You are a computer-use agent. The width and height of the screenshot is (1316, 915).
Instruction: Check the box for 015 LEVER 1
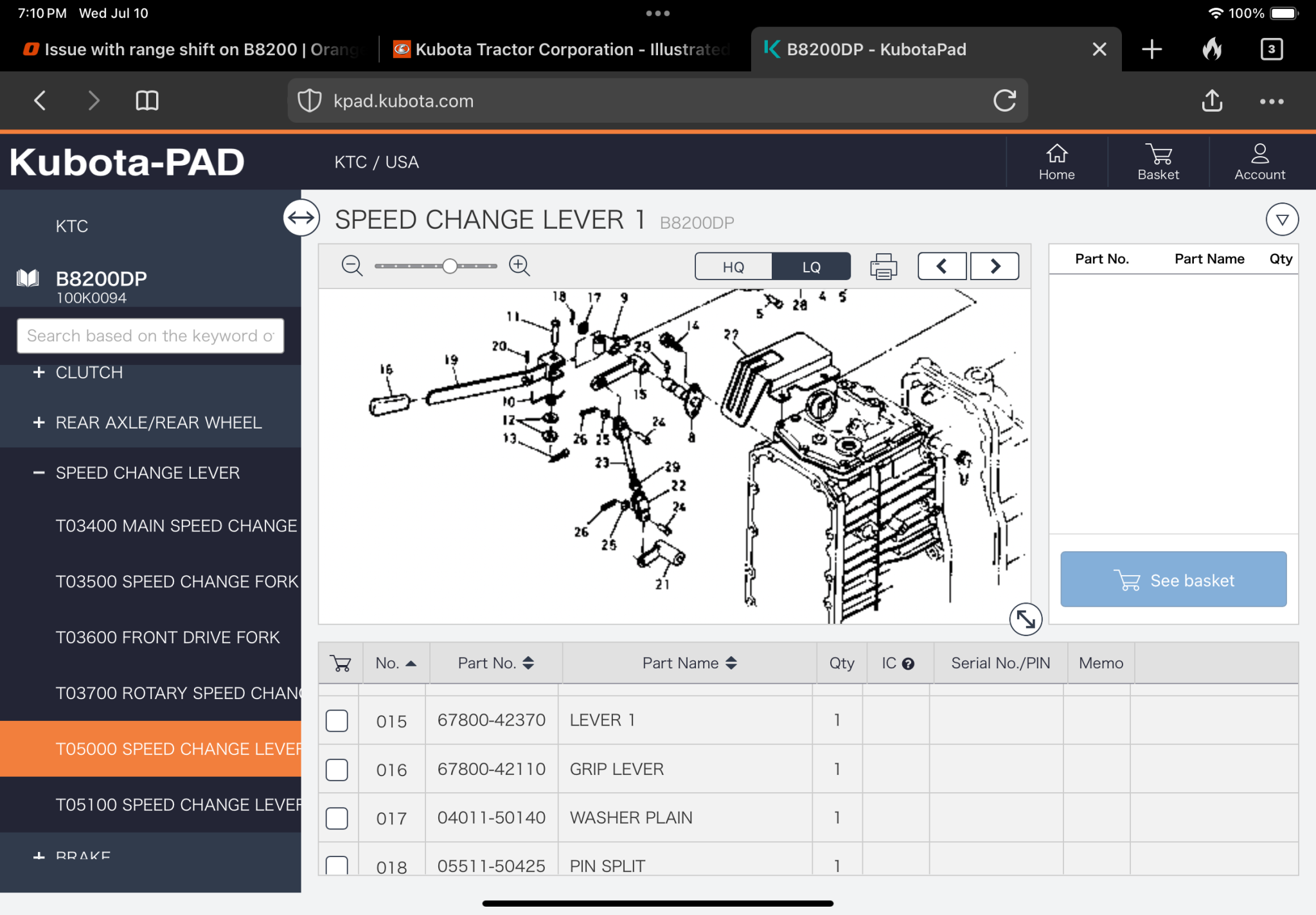(x=337, y=721)
